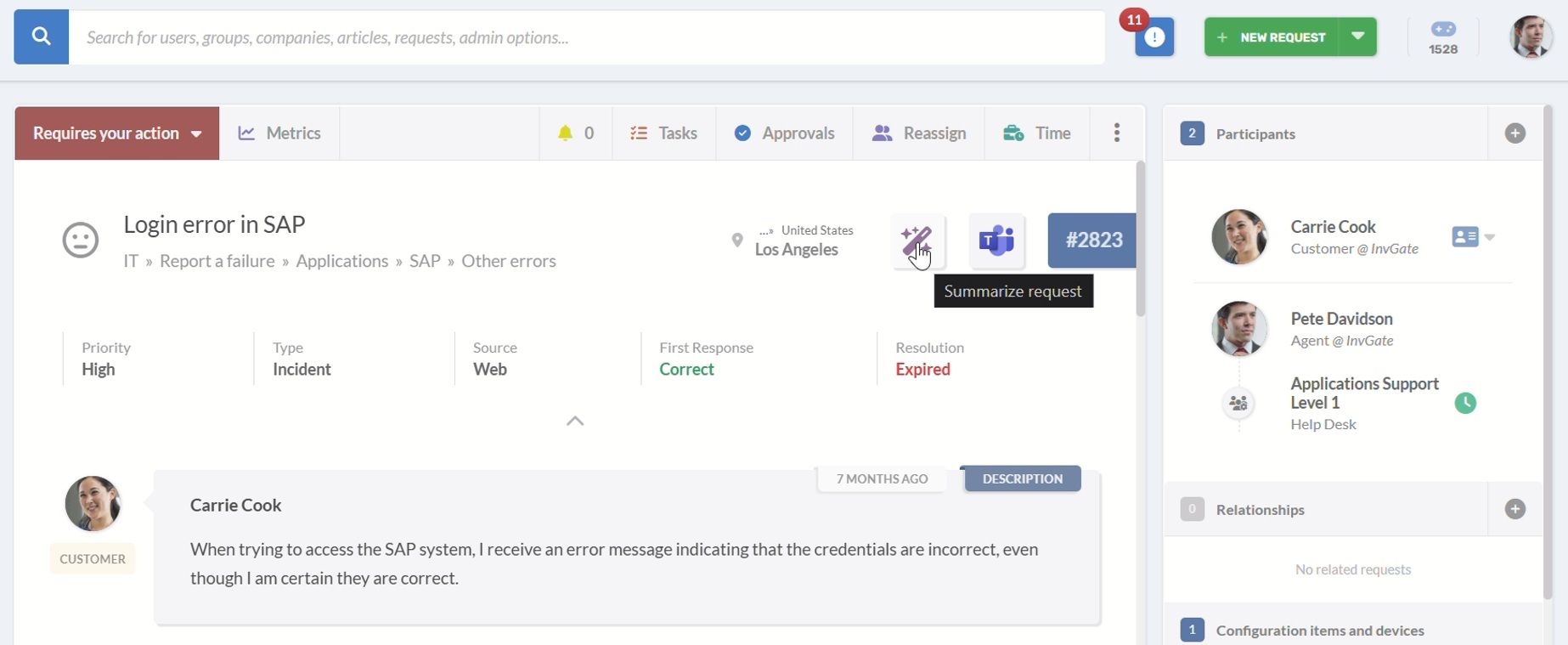Screen dimensions: 1568x645
Task: Click the Resolution Expired status
Action: (922, 370)
